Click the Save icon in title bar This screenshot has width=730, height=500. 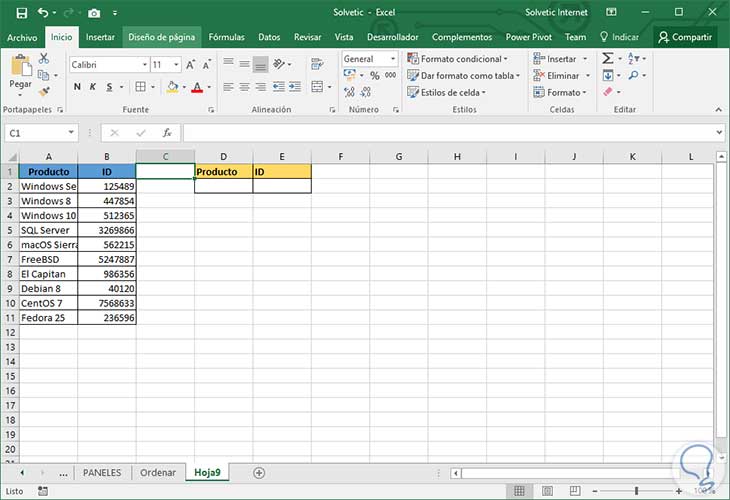pyautogui.click(x=21, y=13)
